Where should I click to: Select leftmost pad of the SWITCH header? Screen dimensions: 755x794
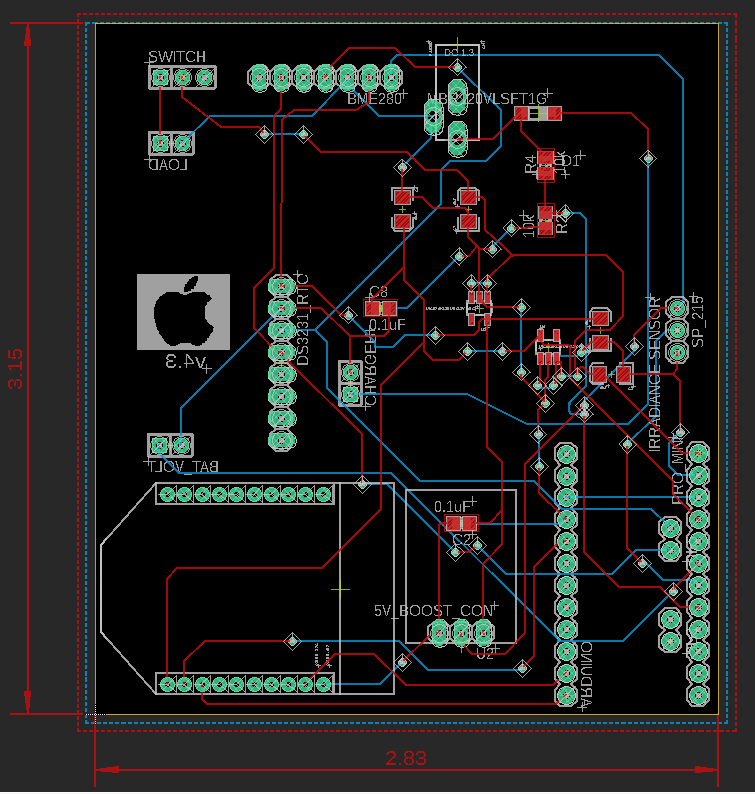[x=161, y=77]
